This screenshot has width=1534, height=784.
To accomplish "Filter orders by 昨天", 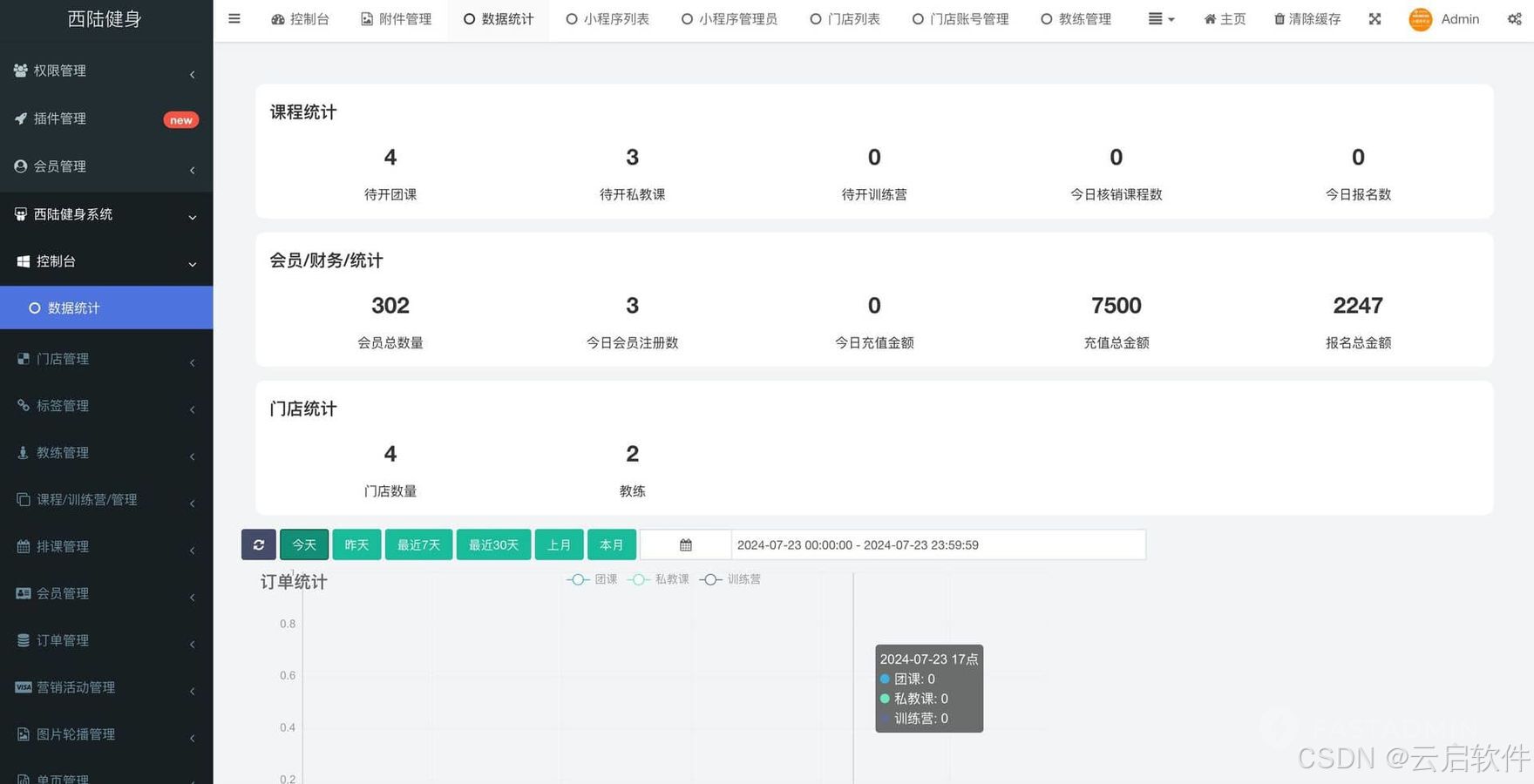I will (356, 544).
